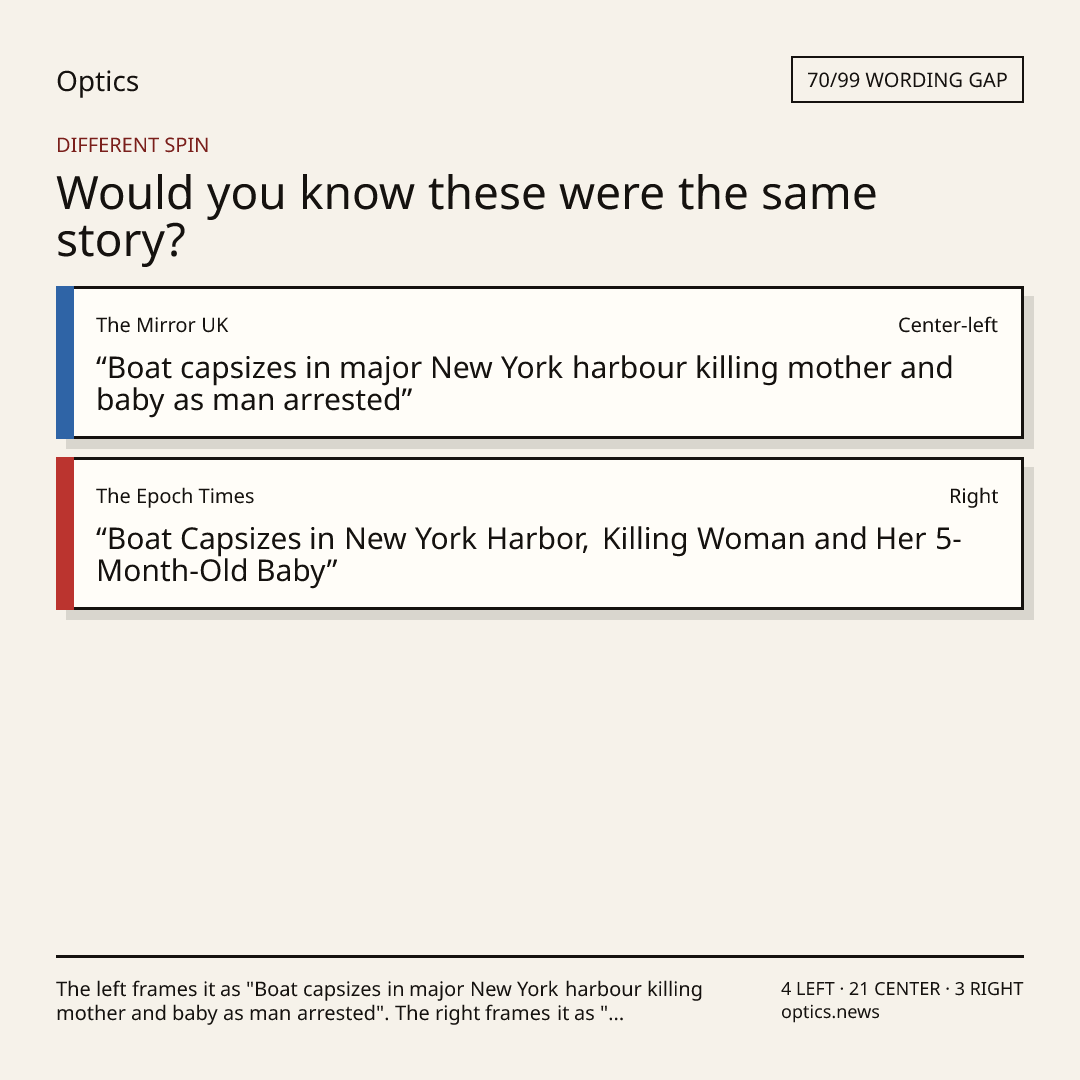The width and height of the screenshot is (1080, 1080).
Task: Click the main headline about same story
Action: point(466,216)
